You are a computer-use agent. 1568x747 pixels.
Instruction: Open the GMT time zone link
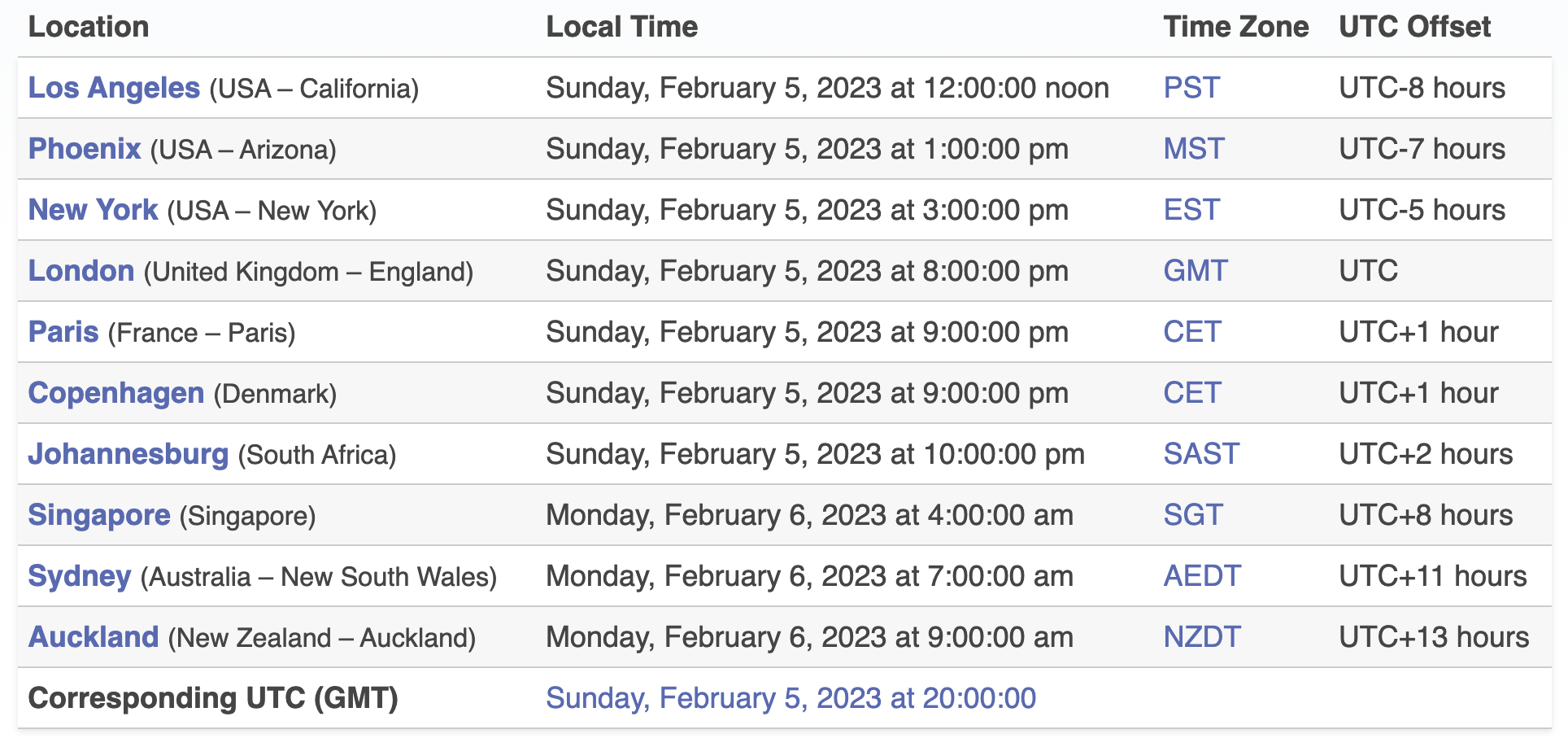pyautogui.click(x=1196, y=271)
